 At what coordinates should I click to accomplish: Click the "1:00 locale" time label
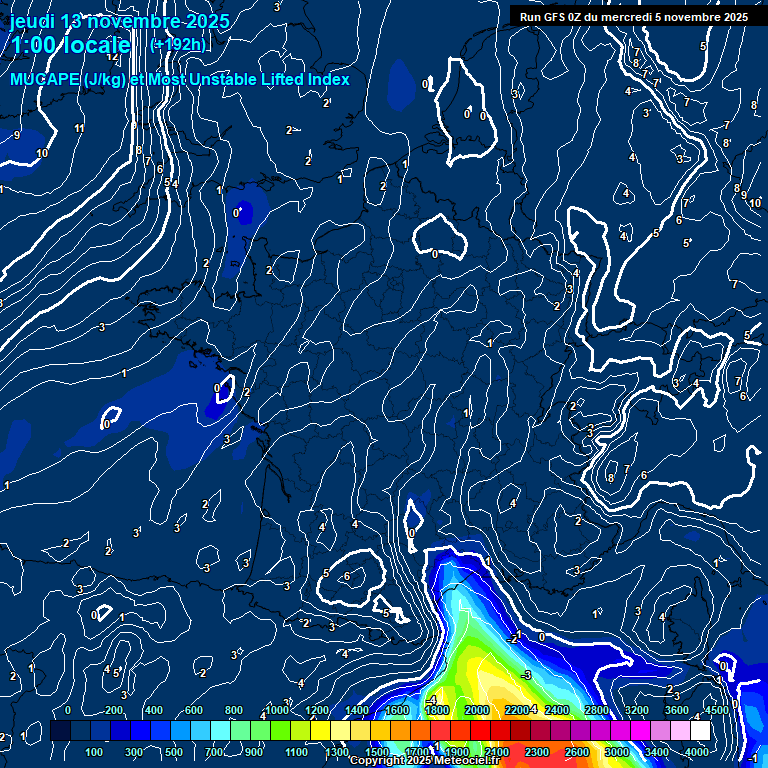click(x=71, y=45)
